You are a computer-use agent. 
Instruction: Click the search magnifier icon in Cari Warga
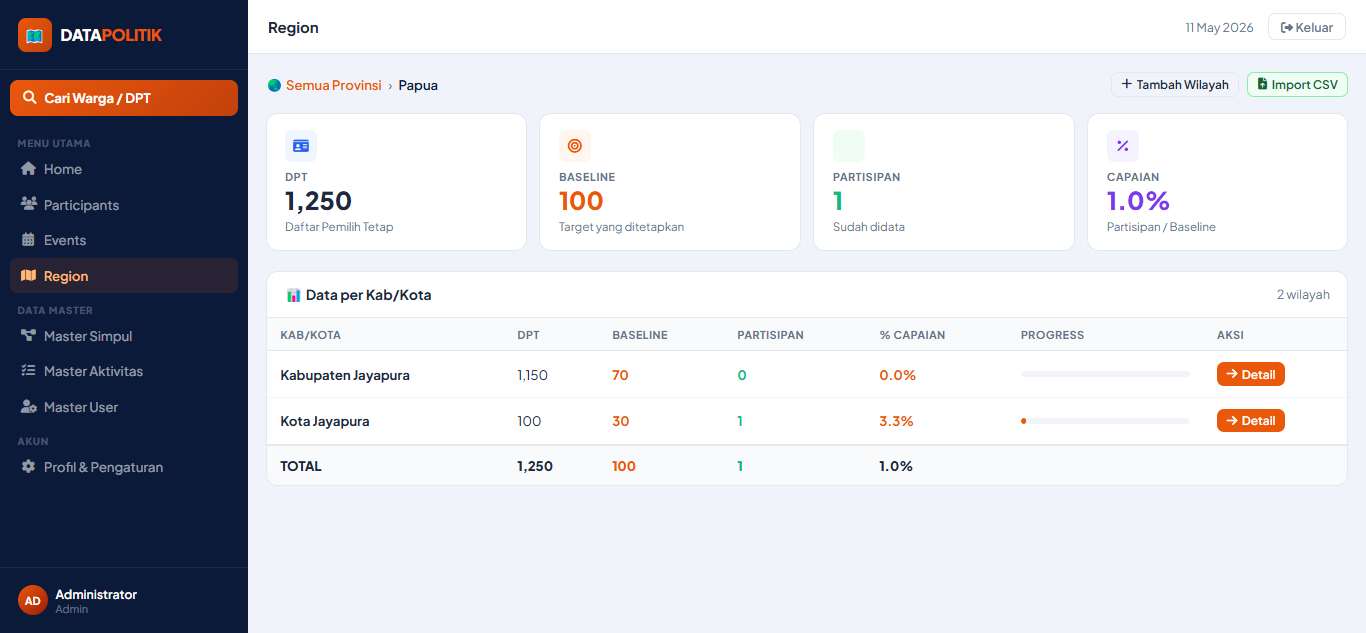pos(29,98)
